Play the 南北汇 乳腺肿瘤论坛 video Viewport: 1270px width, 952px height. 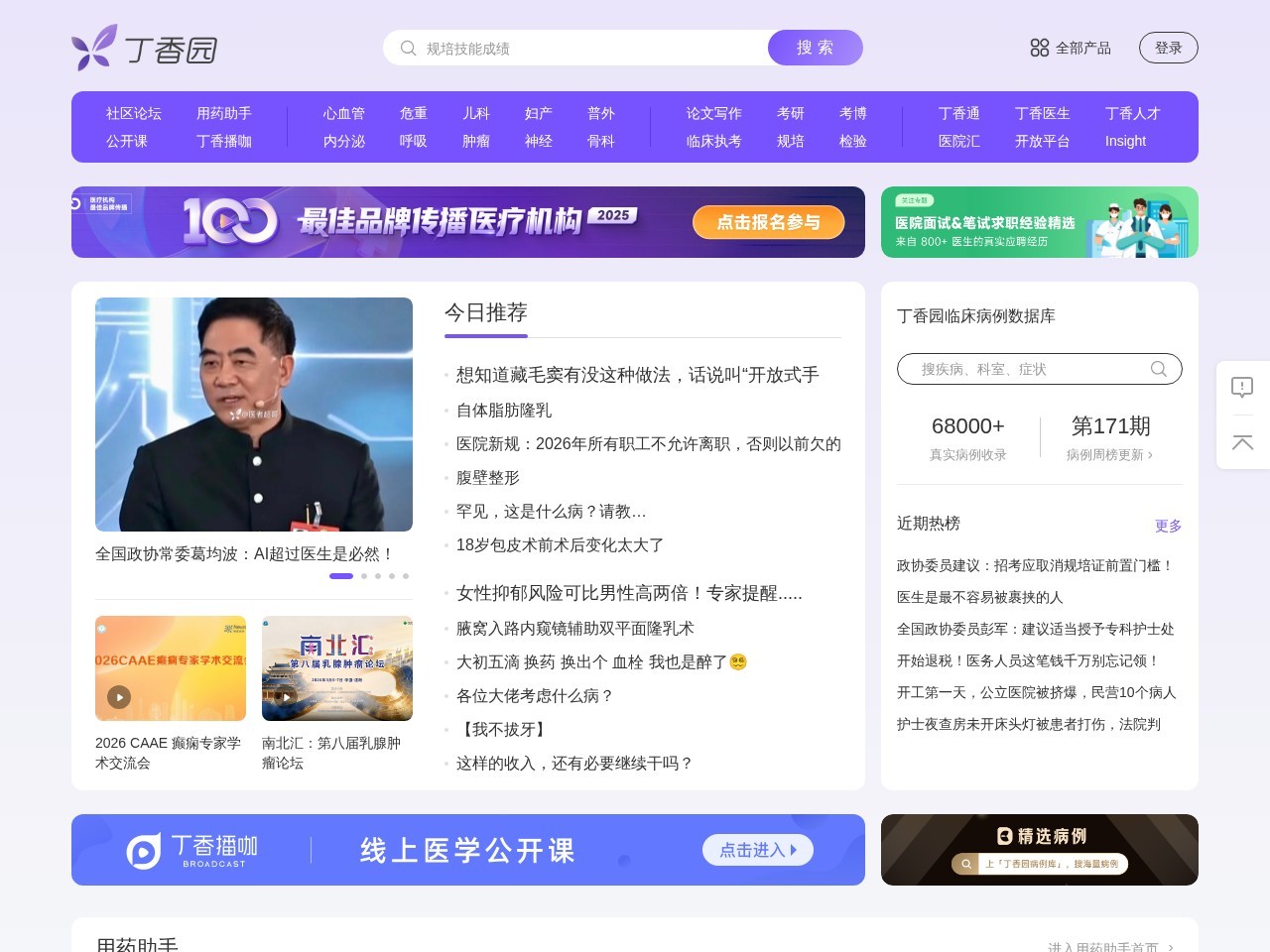click(x=286, y=698)
